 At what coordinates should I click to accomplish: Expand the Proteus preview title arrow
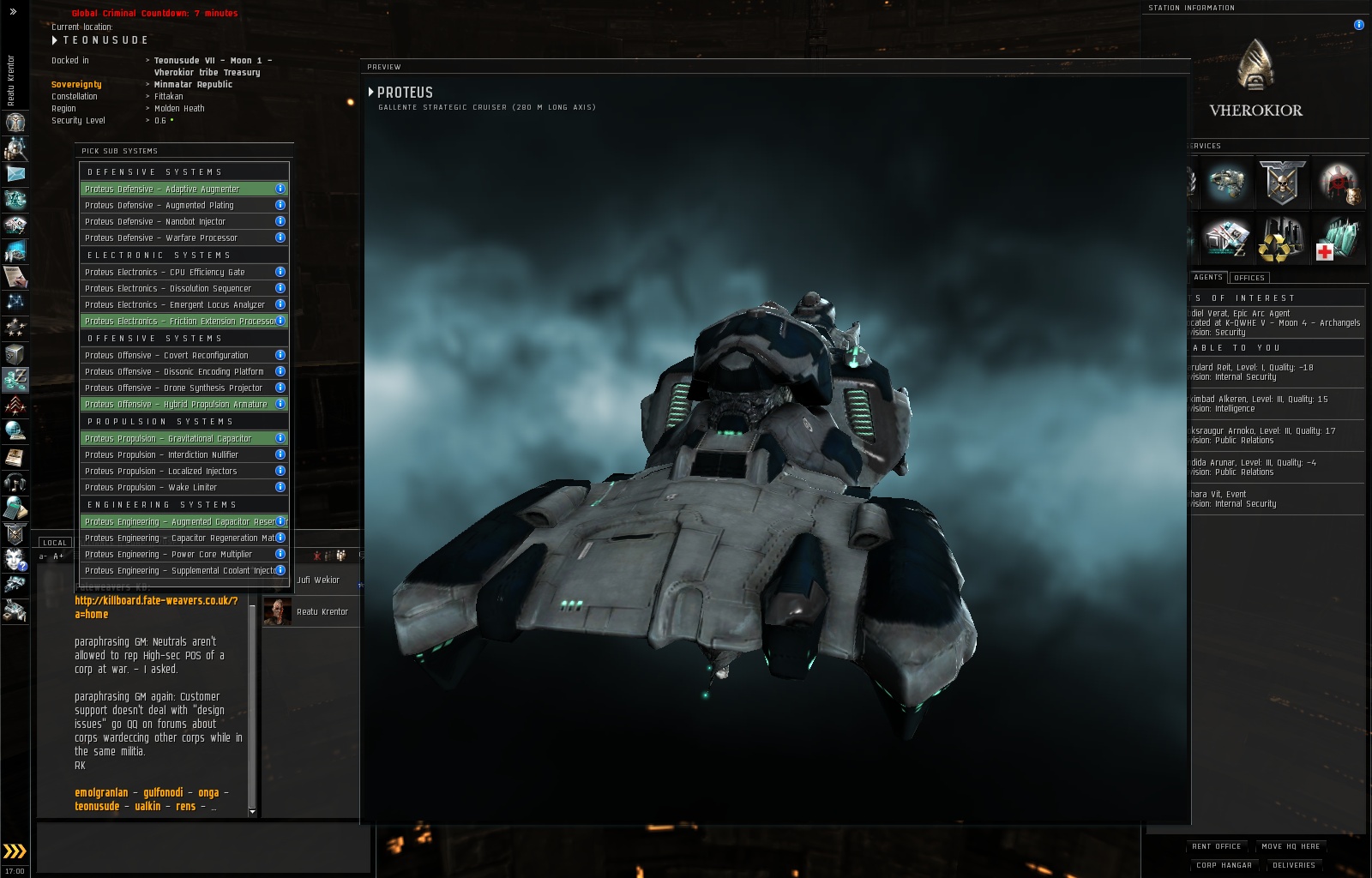[371, 92]
